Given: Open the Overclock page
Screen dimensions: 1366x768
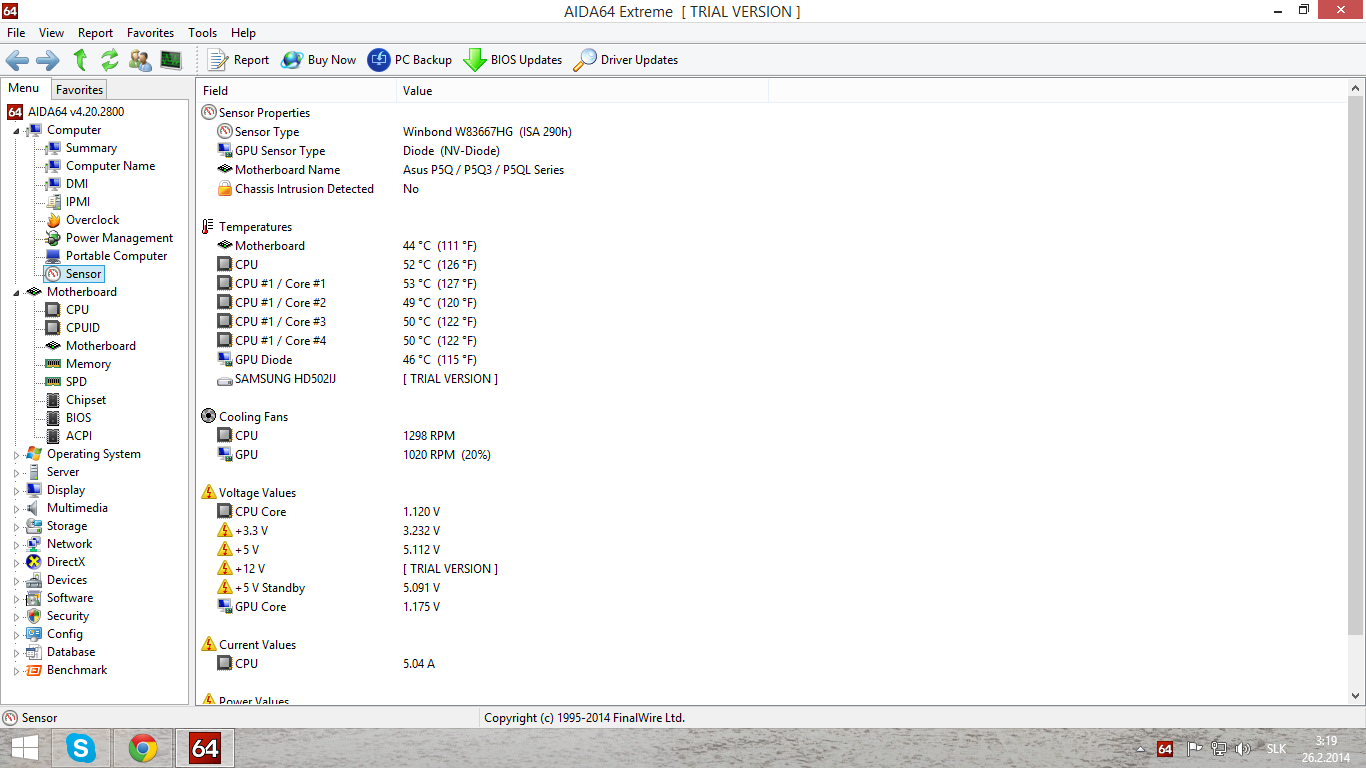Looking at the screenshot, I should (92, 220).
